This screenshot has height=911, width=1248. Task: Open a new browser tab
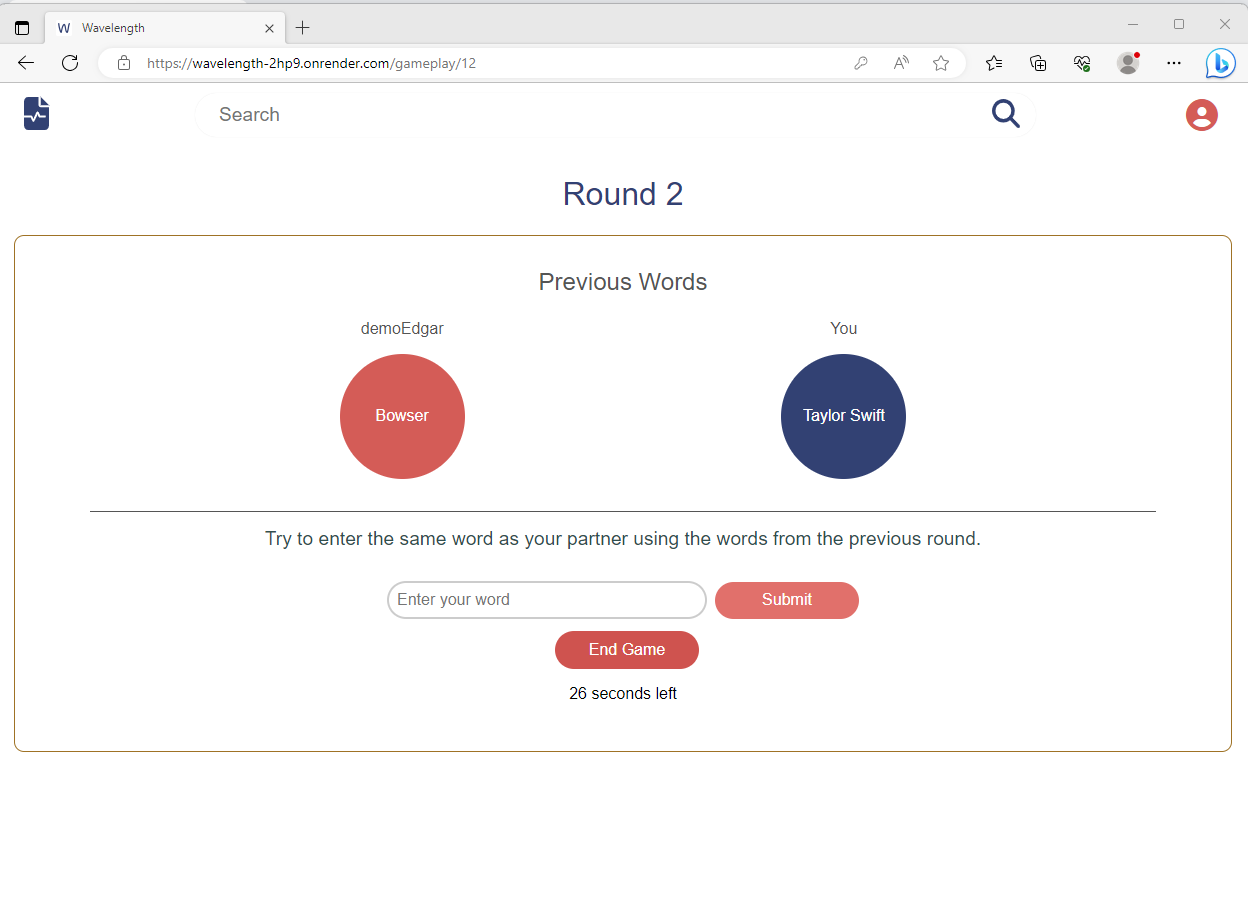click(x=303, y=27)
